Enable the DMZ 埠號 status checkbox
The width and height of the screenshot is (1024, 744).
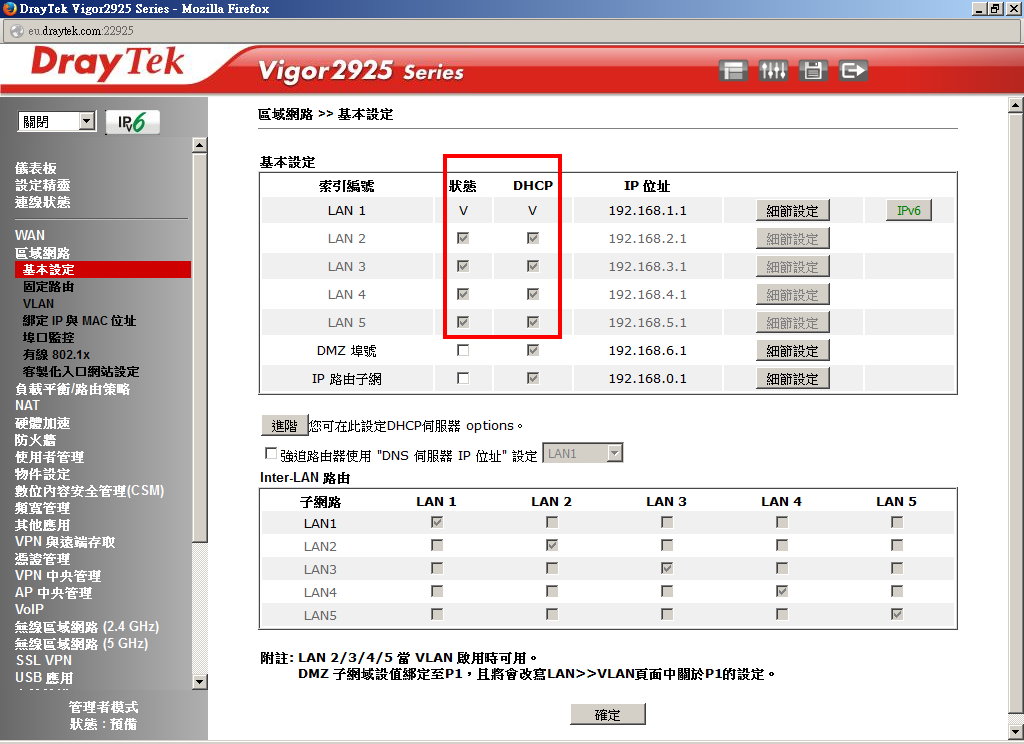(x=463, y=351)
